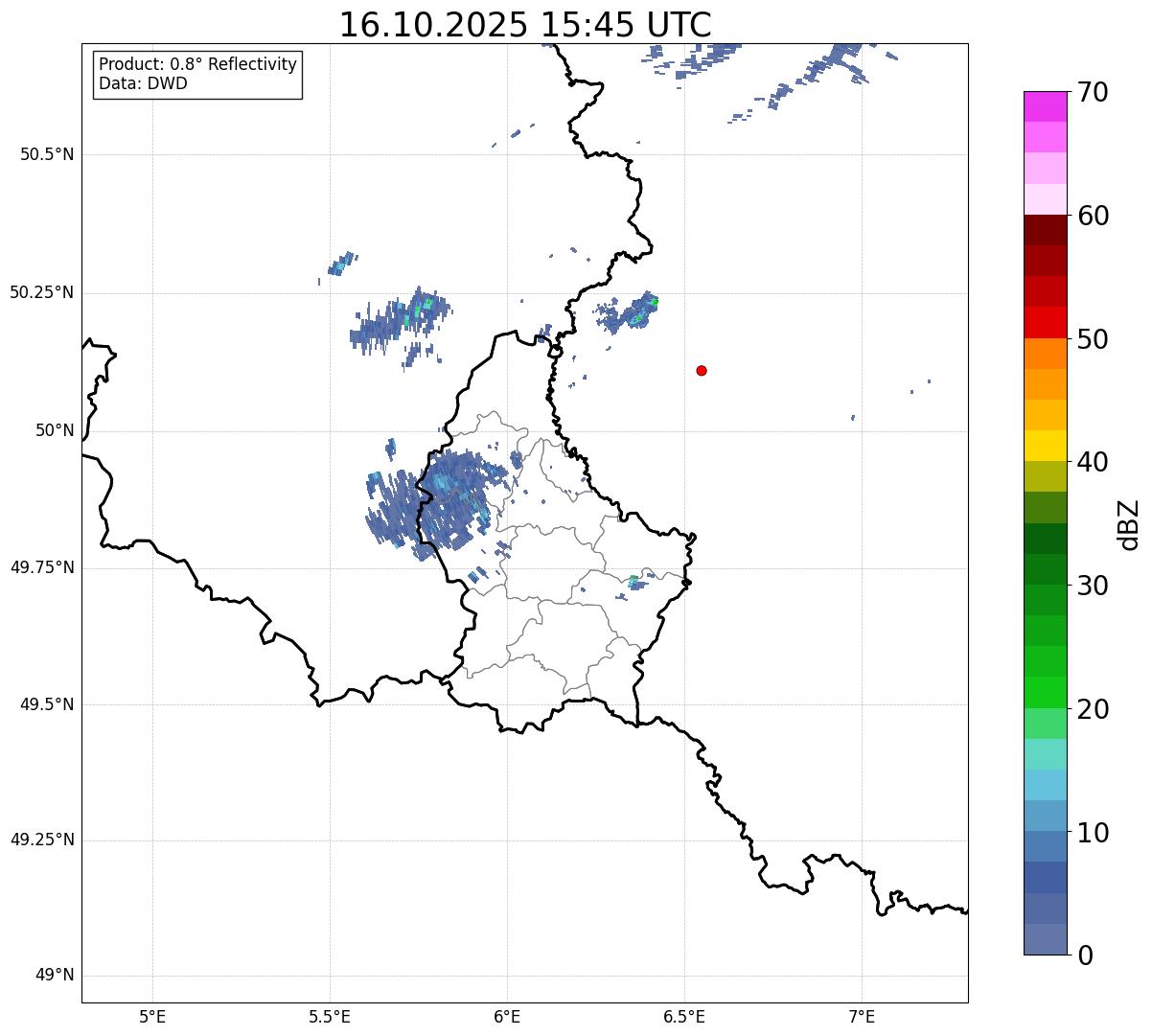Click the "5.5°E" longitude label
Image resolution: width=1152 pixels, height=1036 pixels.
click(330, 1017)
